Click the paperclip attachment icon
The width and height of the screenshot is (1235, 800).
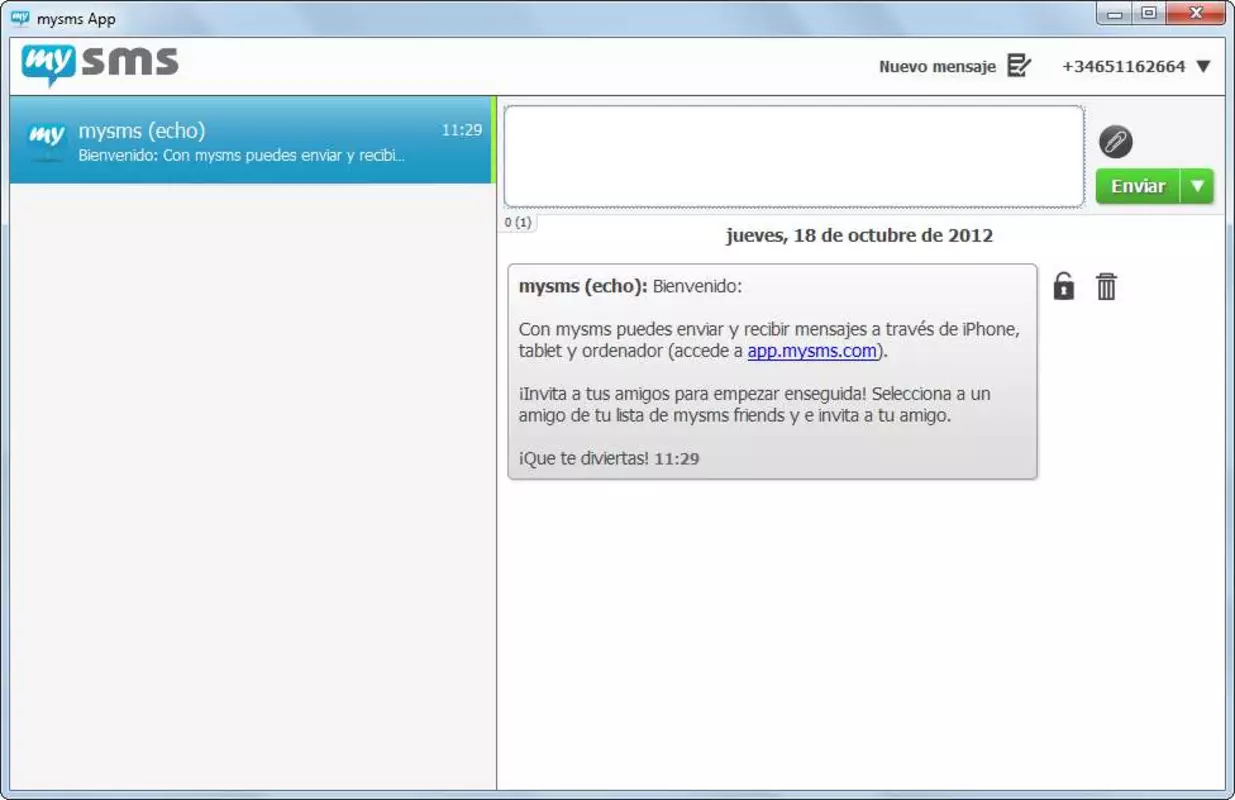[x=1115, y=142]
